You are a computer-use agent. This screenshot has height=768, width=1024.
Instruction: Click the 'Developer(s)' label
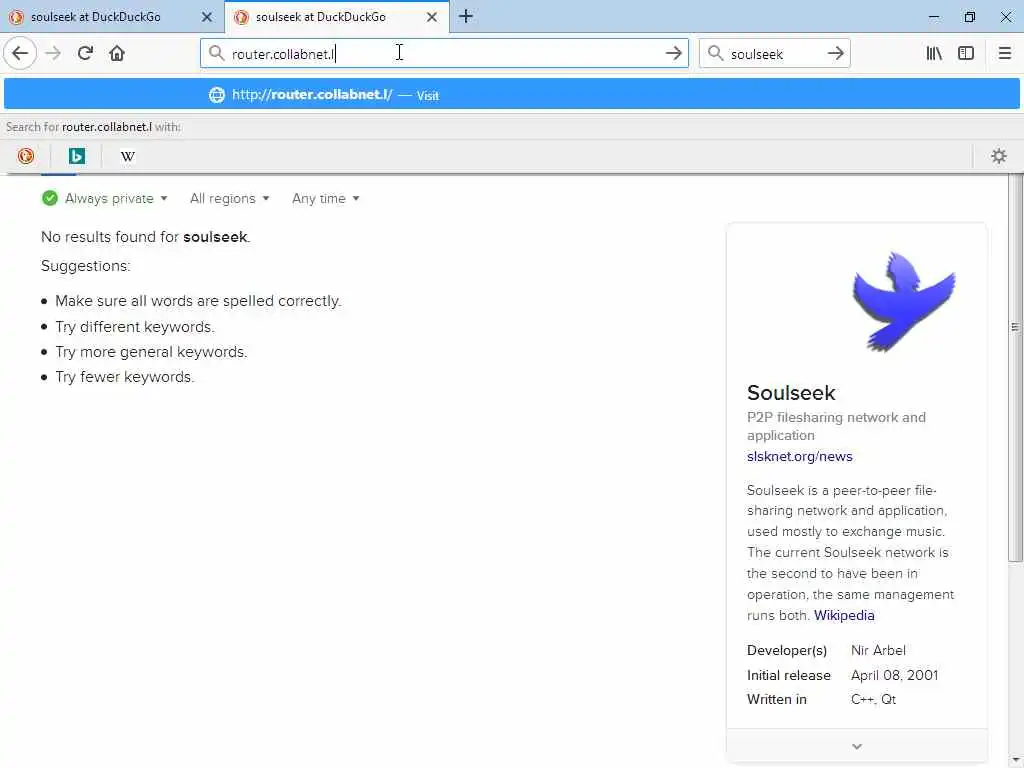click(x=787, y=650)
